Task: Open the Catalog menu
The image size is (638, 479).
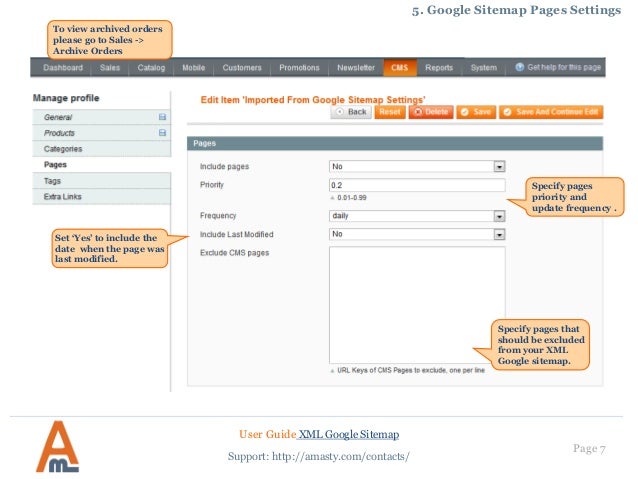Action: 151,68
